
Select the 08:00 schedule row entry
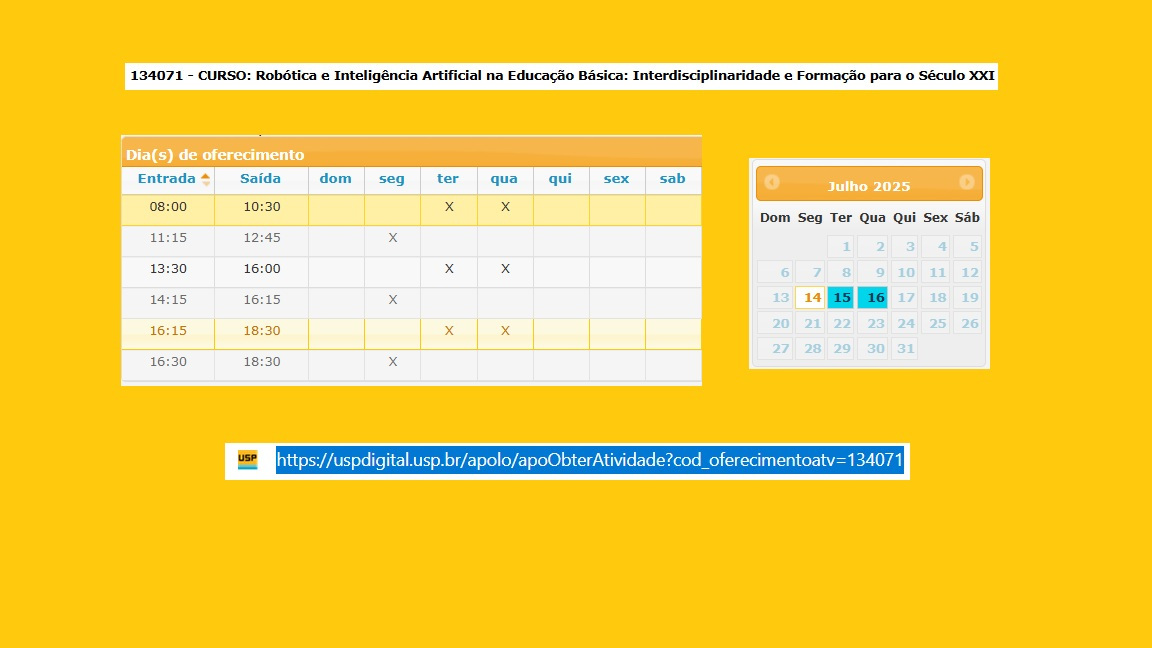tap(168, 207)
